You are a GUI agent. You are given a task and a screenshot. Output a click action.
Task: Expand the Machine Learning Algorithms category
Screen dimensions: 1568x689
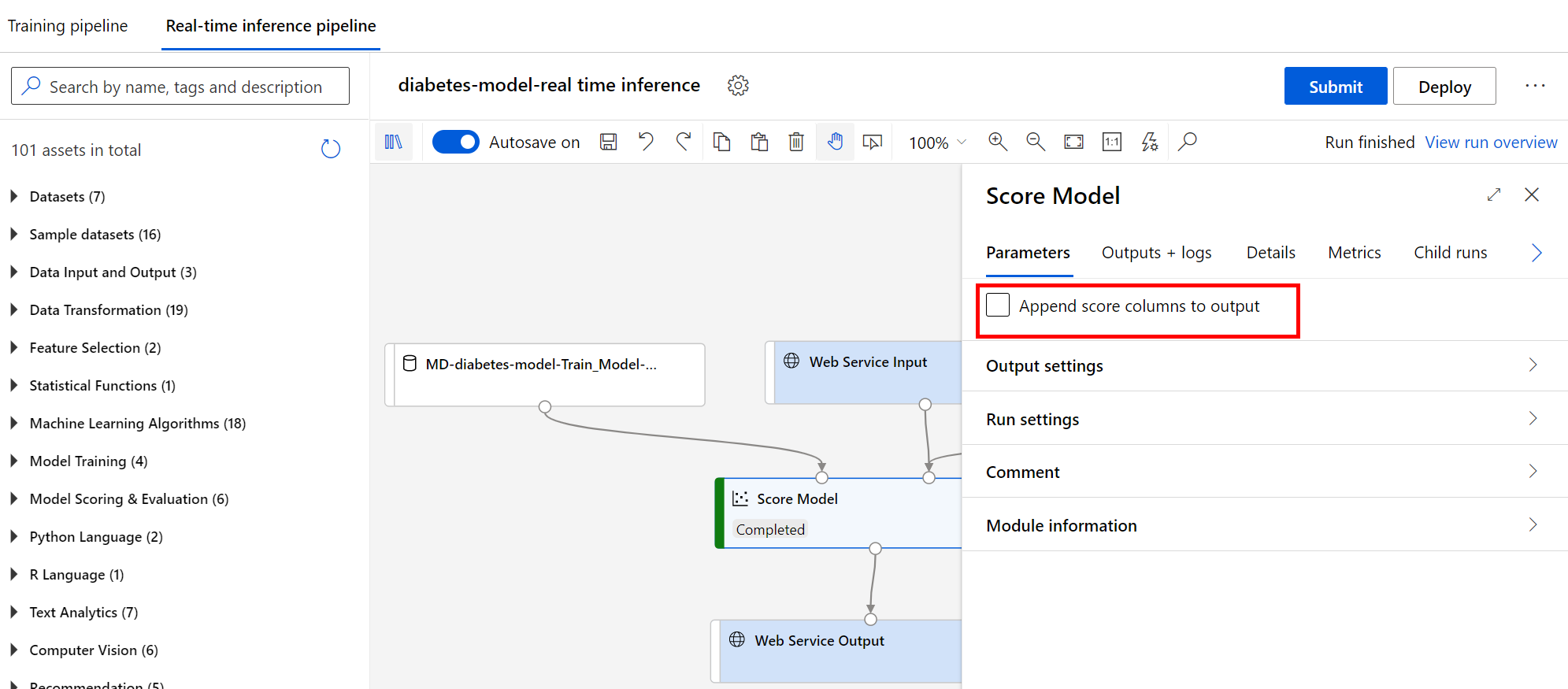[x=137, y=424]
